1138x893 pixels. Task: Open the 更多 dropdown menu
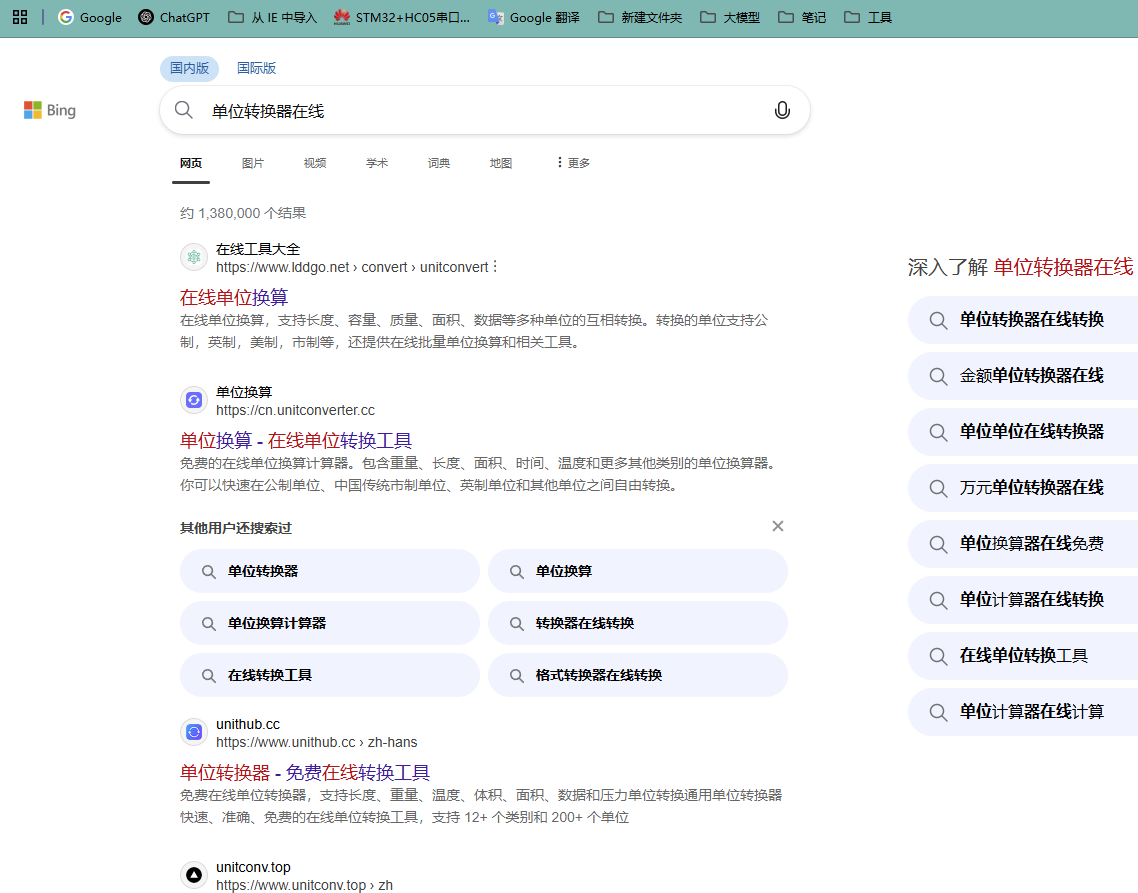pyautogui.click(x=571, y=162)
